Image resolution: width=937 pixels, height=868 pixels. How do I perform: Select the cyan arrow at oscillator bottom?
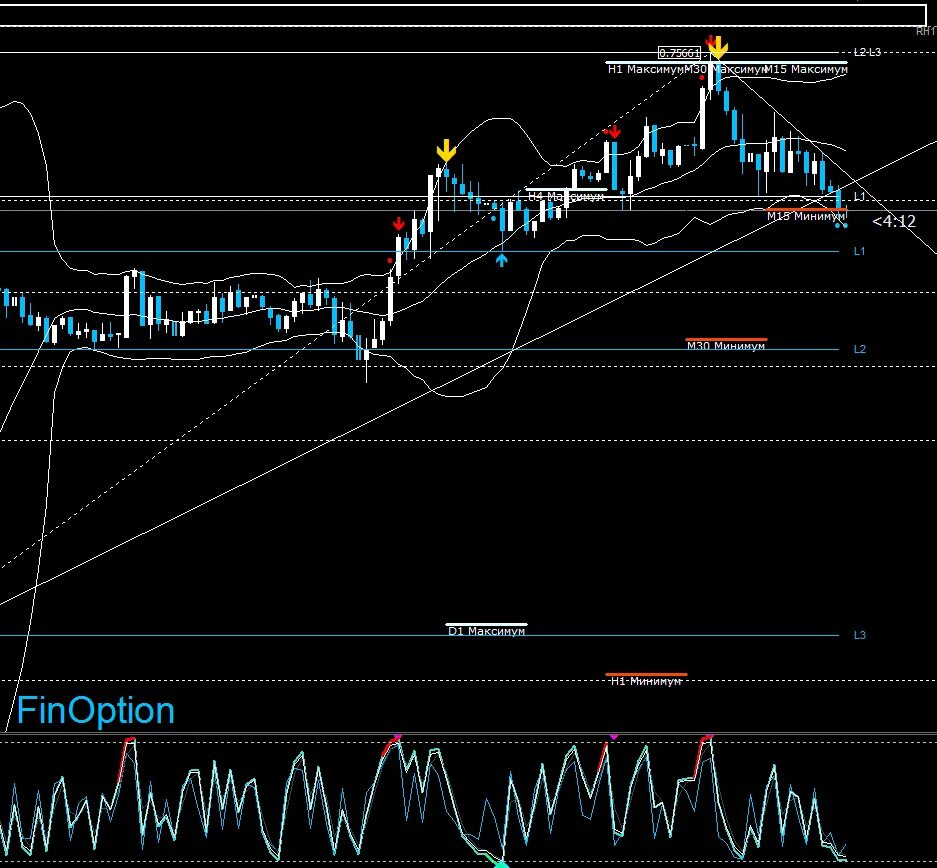(x=500, y=863)
